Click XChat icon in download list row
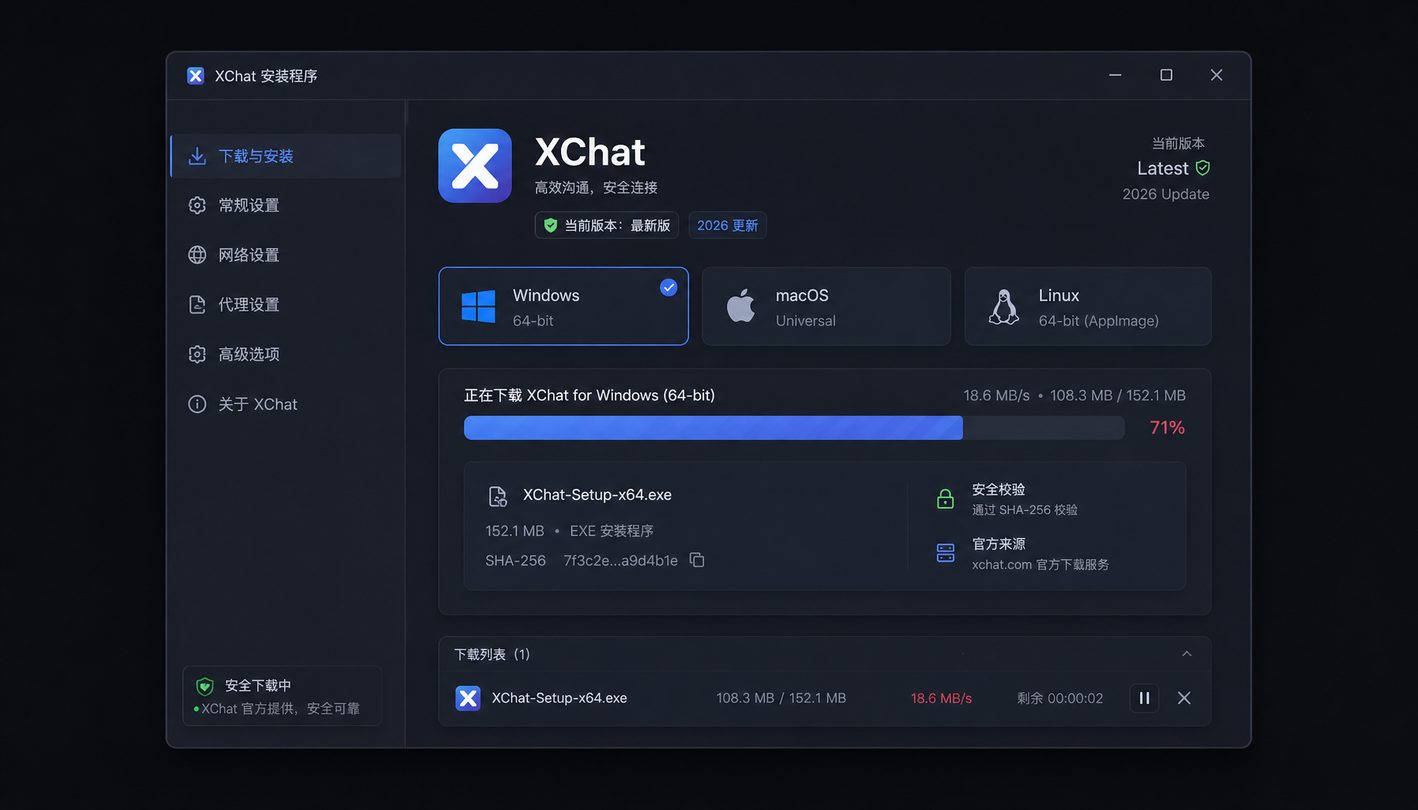1418x810 pixels. [x=468, y=698]
